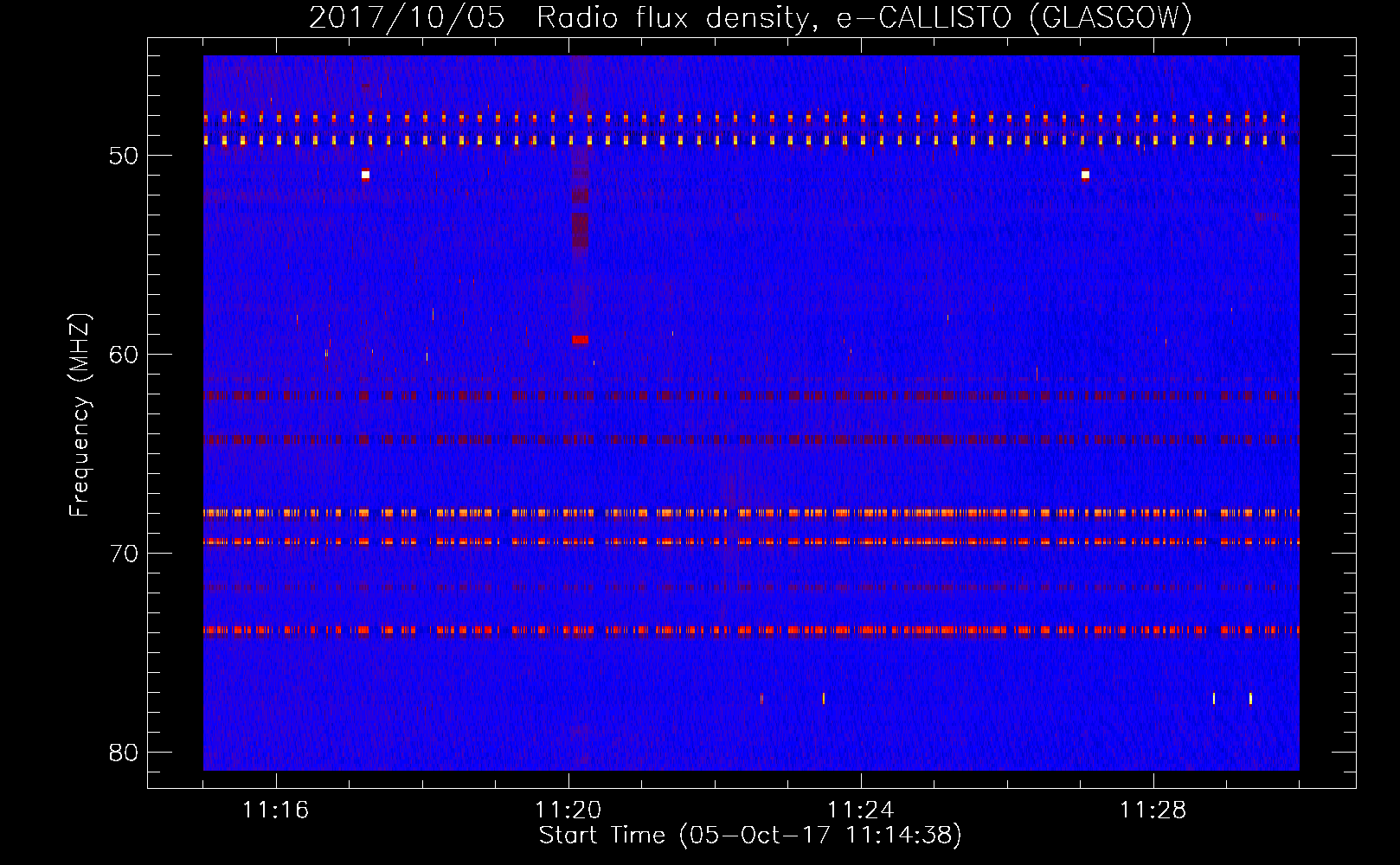Click the 60 frequency tick label

point(124,355)
